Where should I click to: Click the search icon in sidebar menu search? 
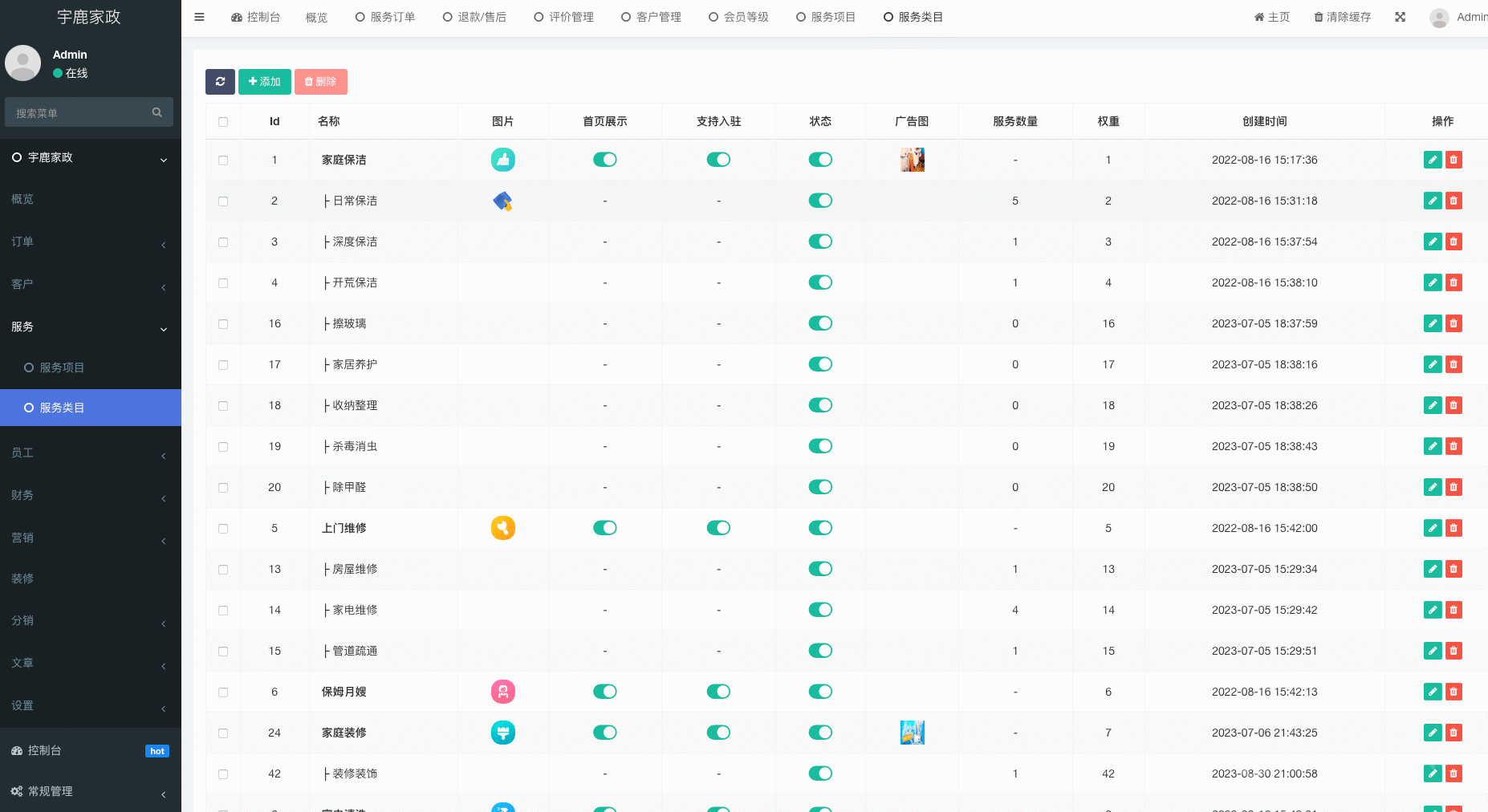157,112
